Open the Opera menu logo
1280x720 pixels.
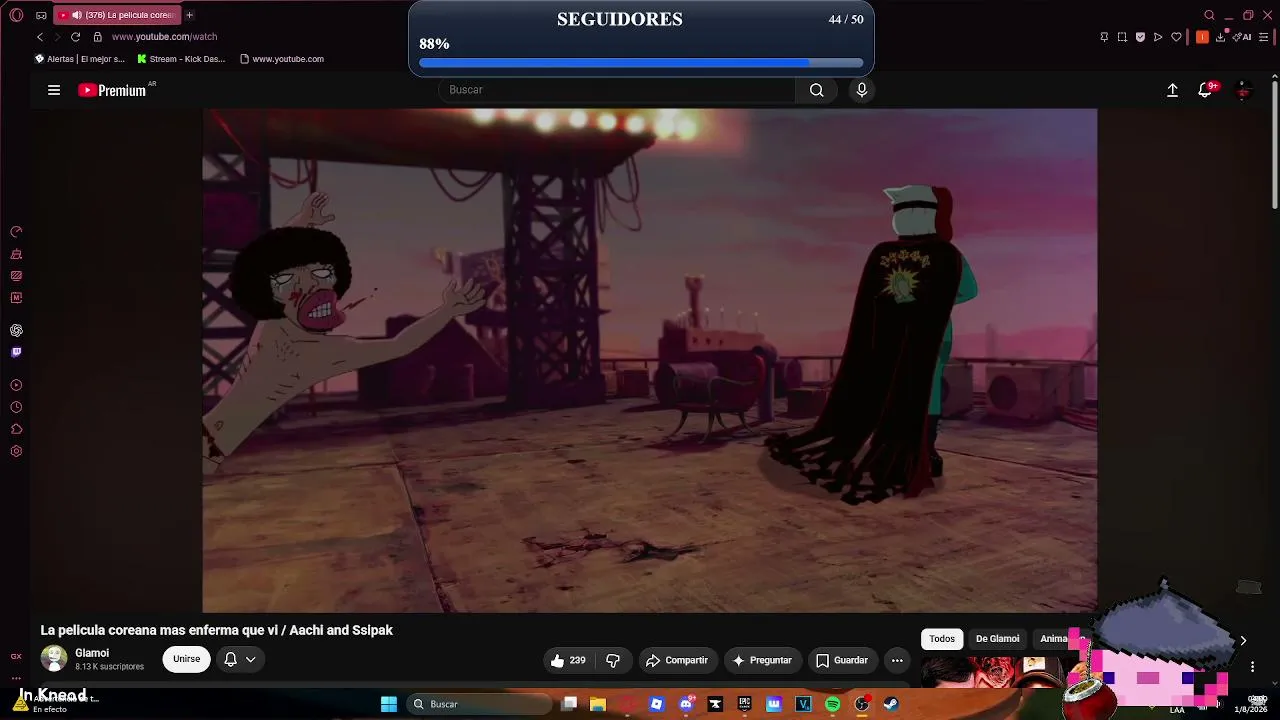[16, 15]
